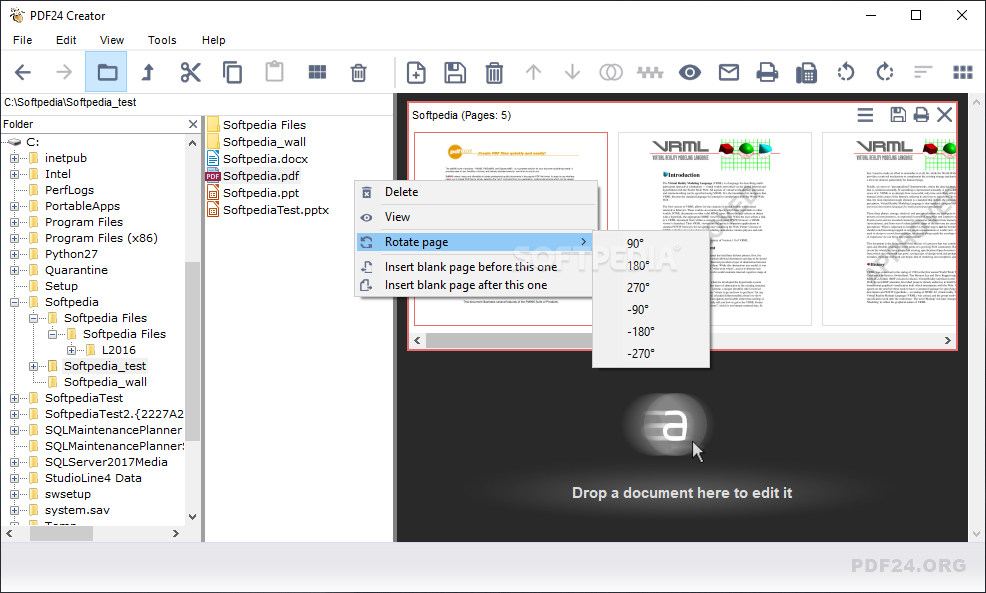Click the merge documents overlapping circles icon
Viewport: 986px width, 593px height.
(611, 73)
